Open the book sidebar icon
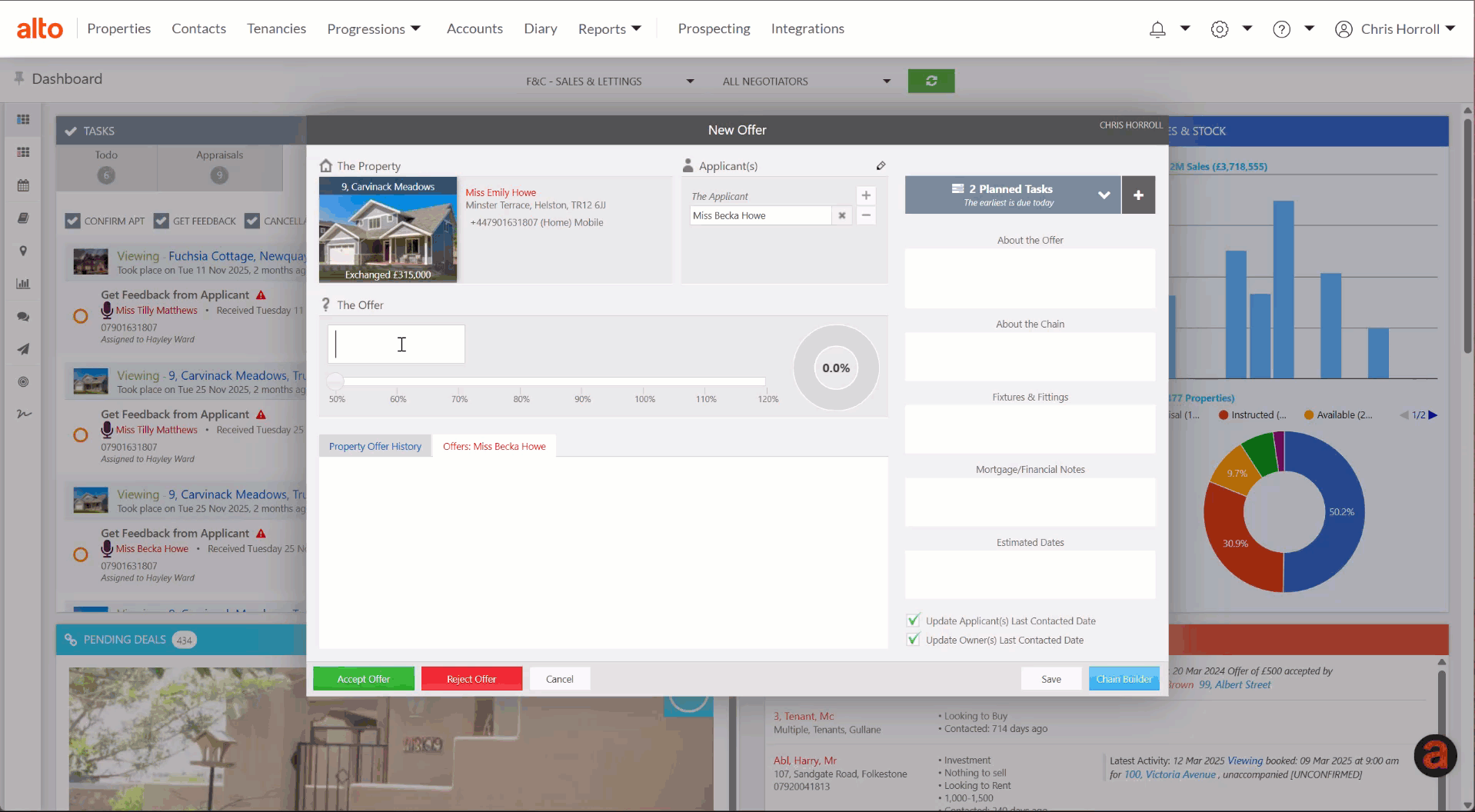1475x812 pixels. coord(23,218)
